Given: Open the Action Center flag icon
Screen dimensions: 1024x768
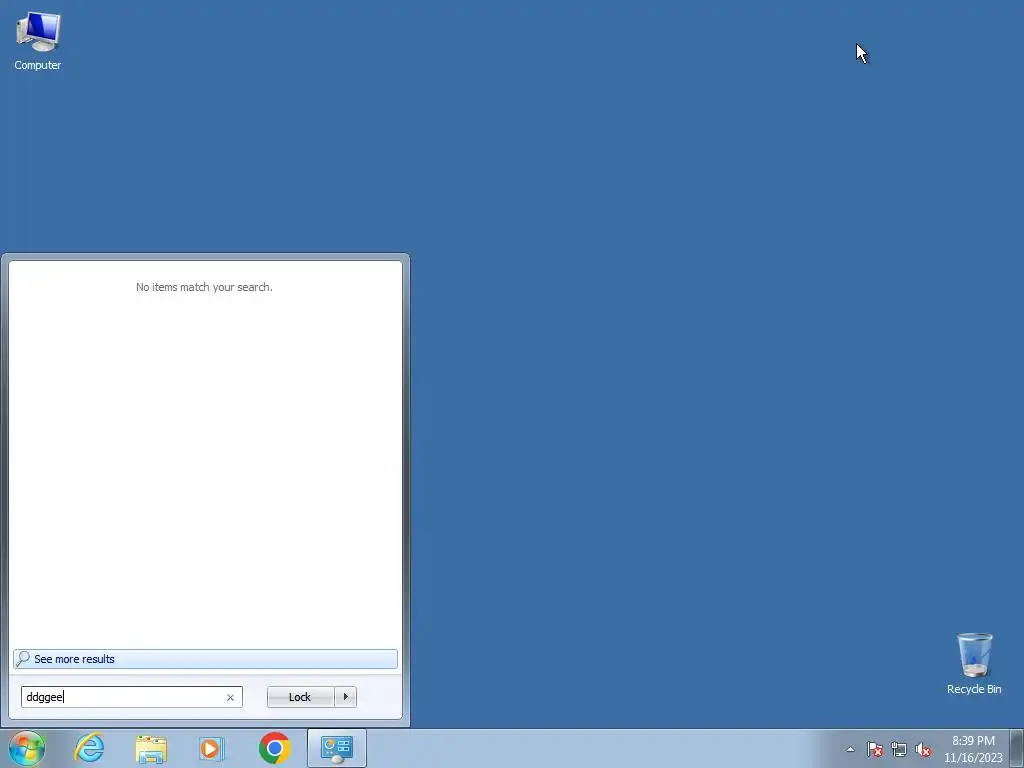Looking at the screenshot, I should (x=874, y=749).
